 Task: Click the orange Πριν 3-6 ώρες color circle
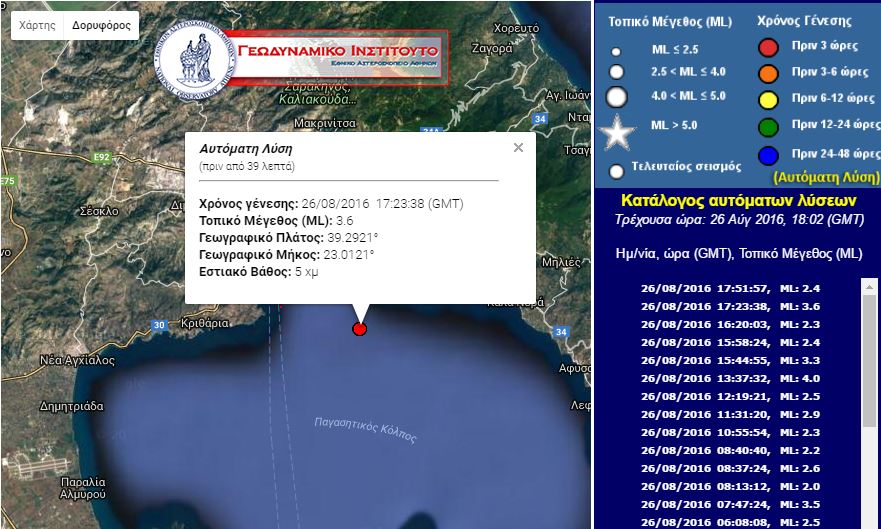[768, 72]
